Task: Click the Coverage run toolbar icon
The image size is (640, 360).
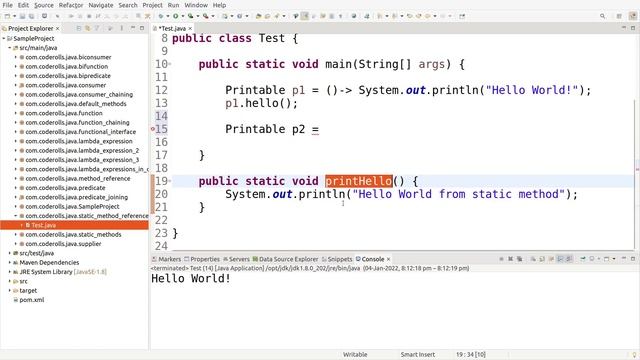Action: (x=190, y=16)
